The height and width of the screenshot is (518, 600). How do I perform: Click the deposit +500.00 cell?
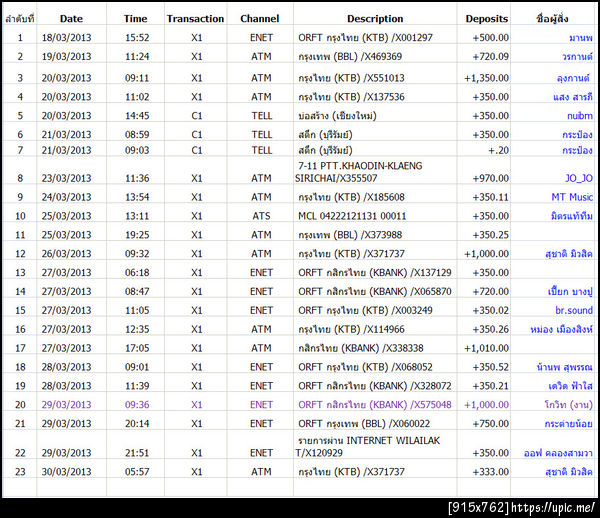[x=491, y=37]
